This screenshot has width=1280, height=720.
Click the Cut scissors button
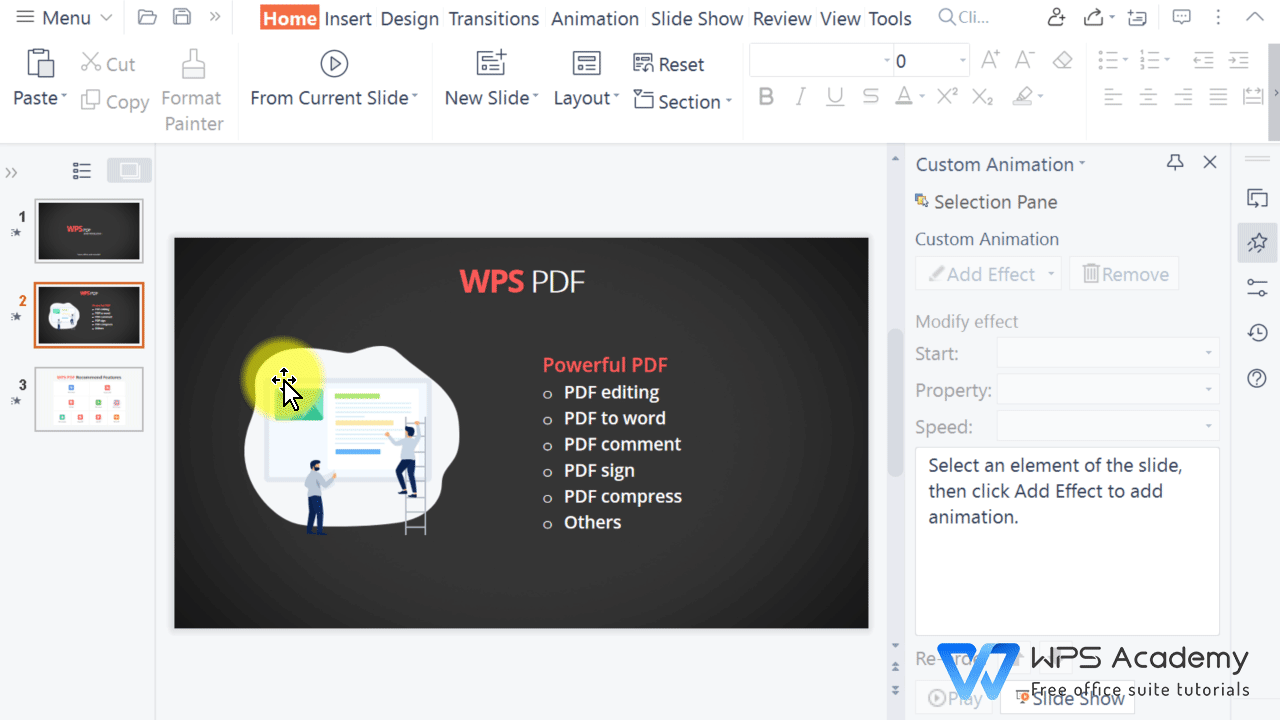(108, 64)
